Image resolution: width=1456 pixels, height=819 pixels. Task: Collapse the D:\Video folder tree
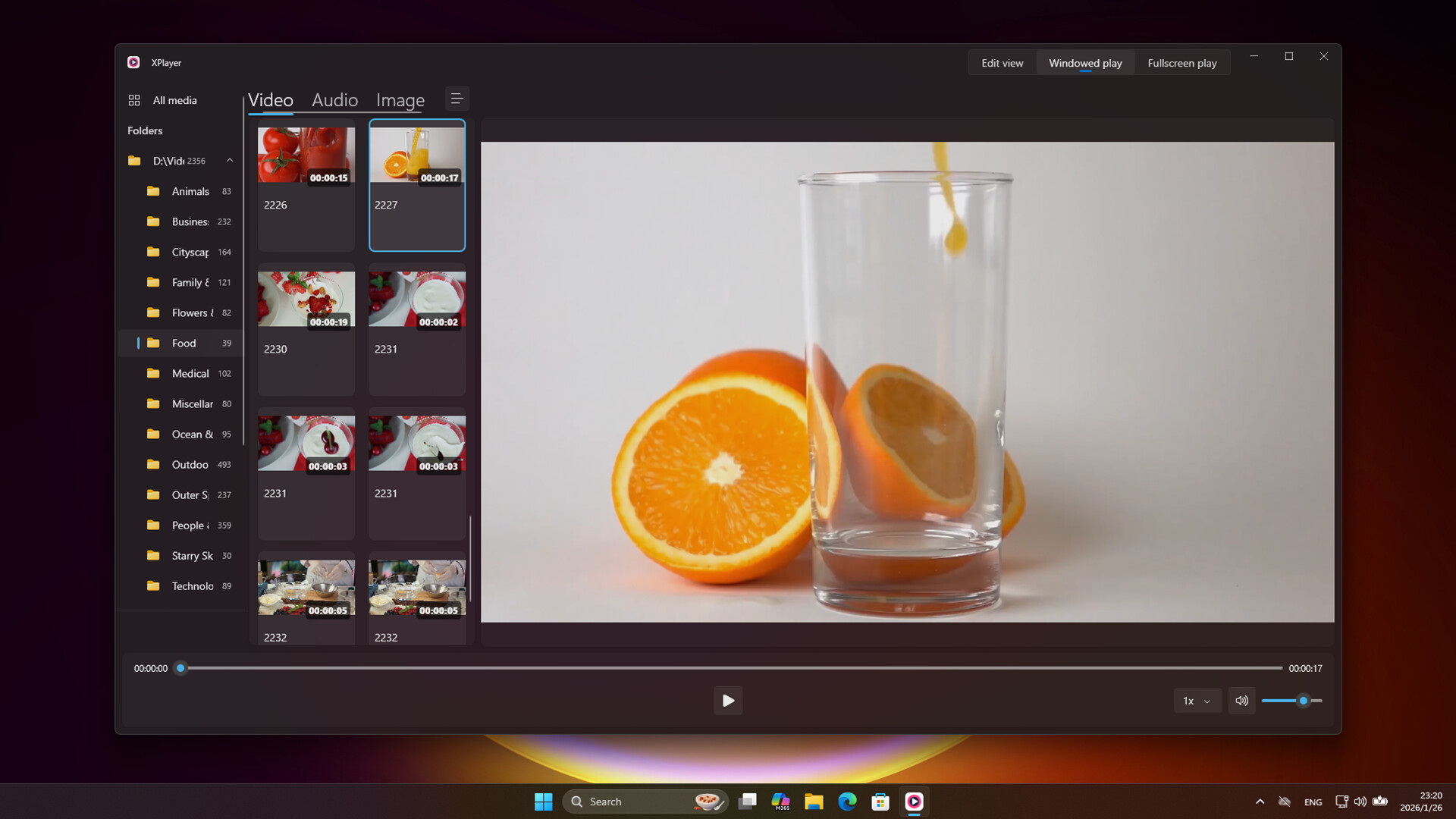coord(230,161)
